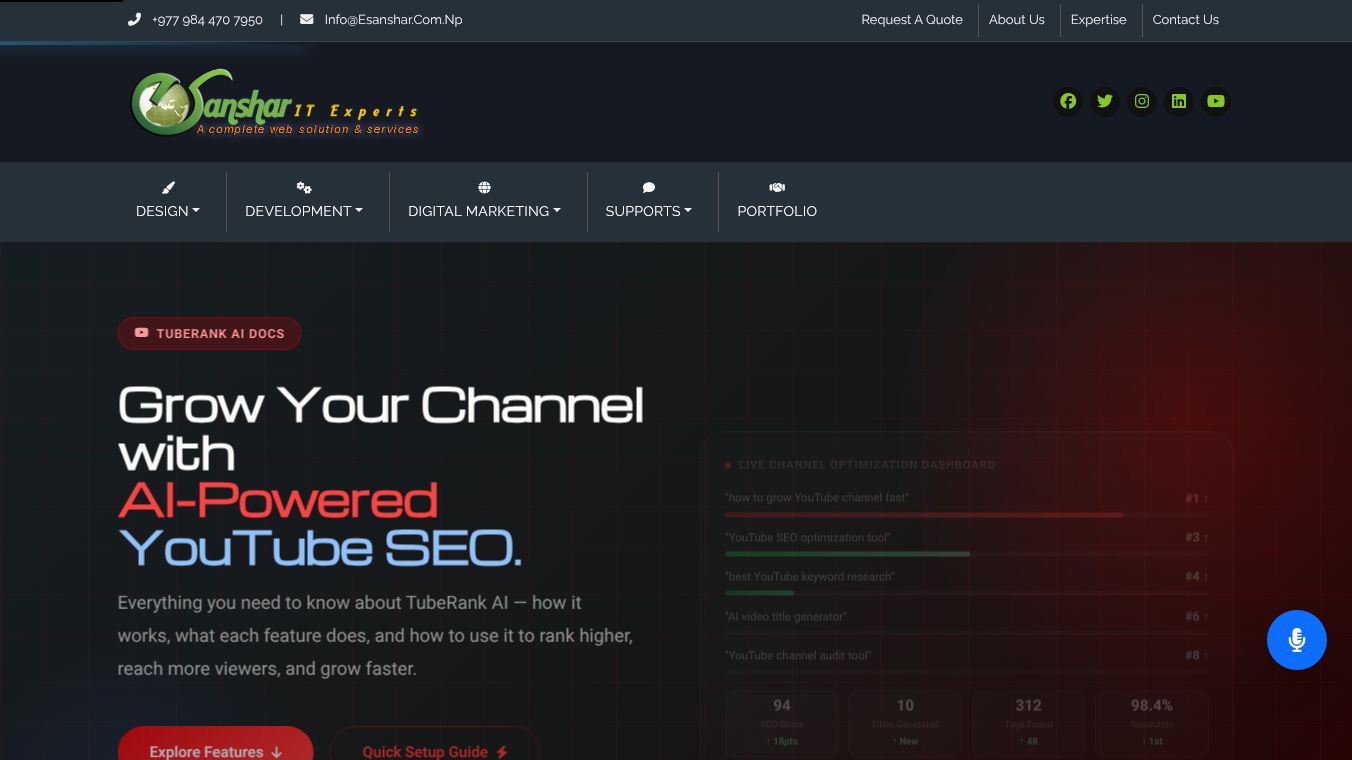
Task: Click the "#3" rank label
Action: pyautogui.click(x=1196, y=538)
